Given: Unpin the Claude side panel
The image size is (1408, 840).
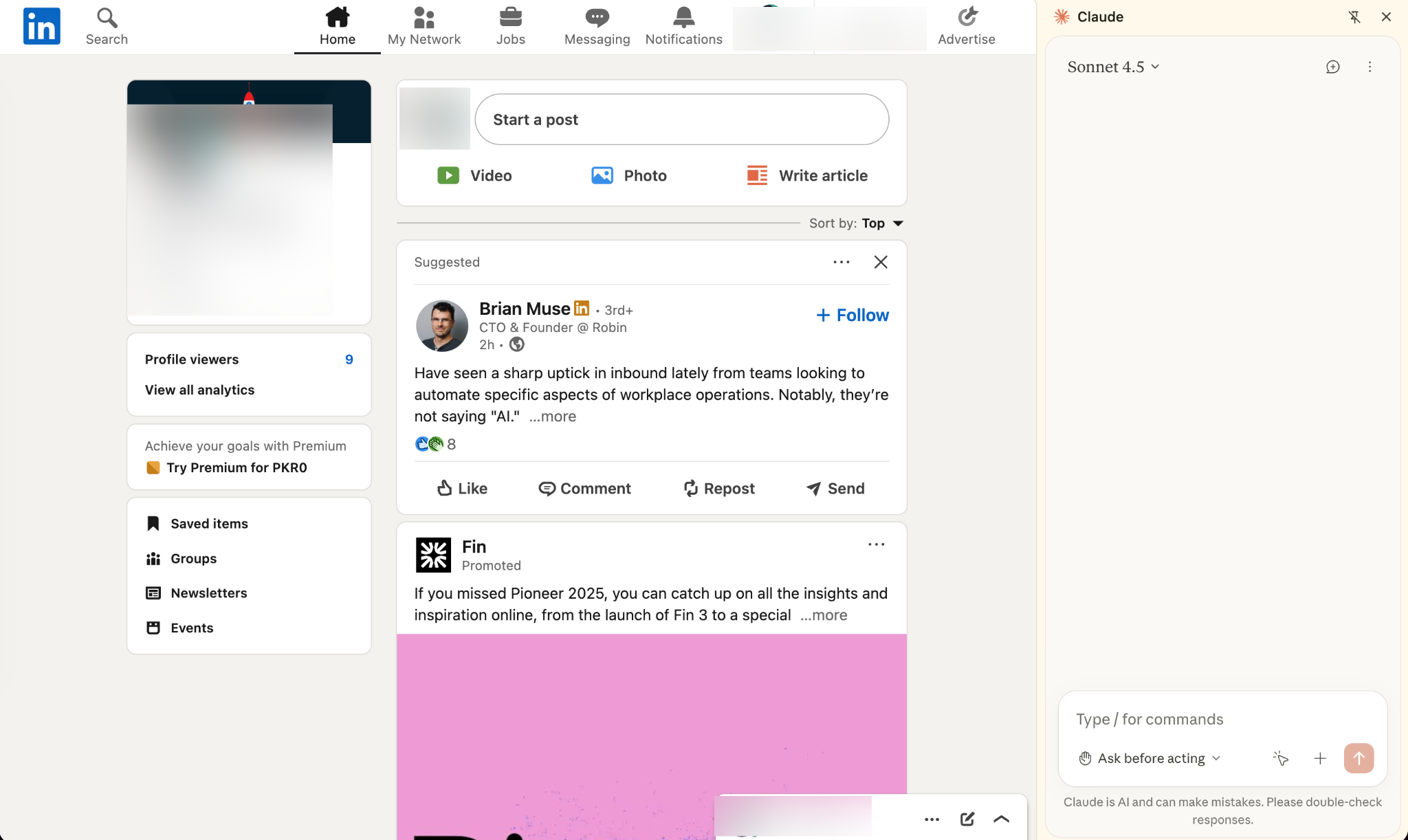Looking at the screenshot, I should tap(1354, 17).
